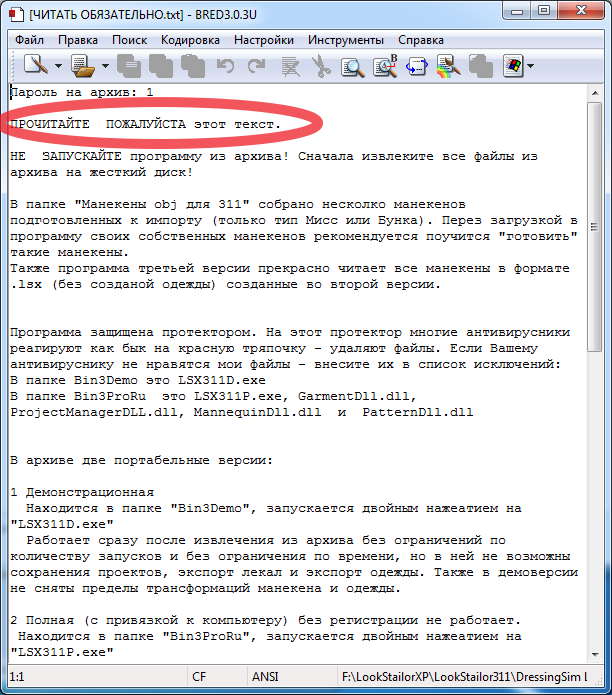Click the line 'В папке Bin3Demo это LSX311D.exe'

tap(138, 380)
